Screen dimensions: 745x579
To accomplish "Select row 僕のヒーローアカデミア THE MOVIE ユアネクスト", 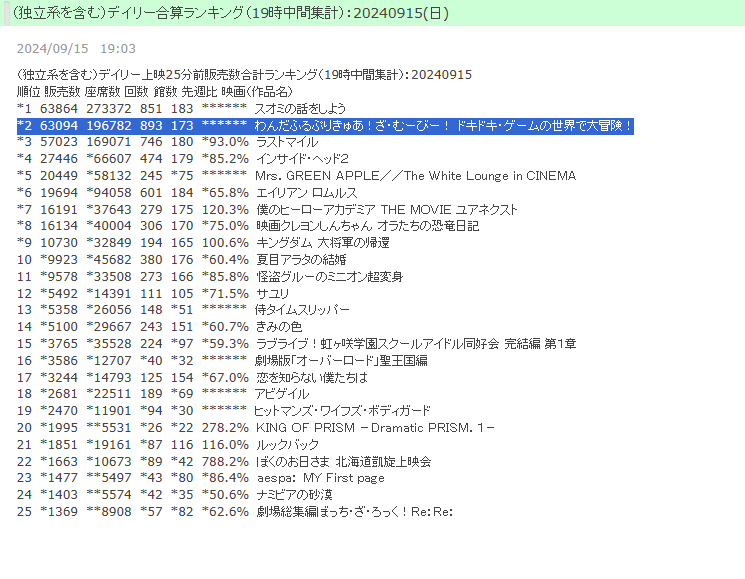I will (267, 209).
